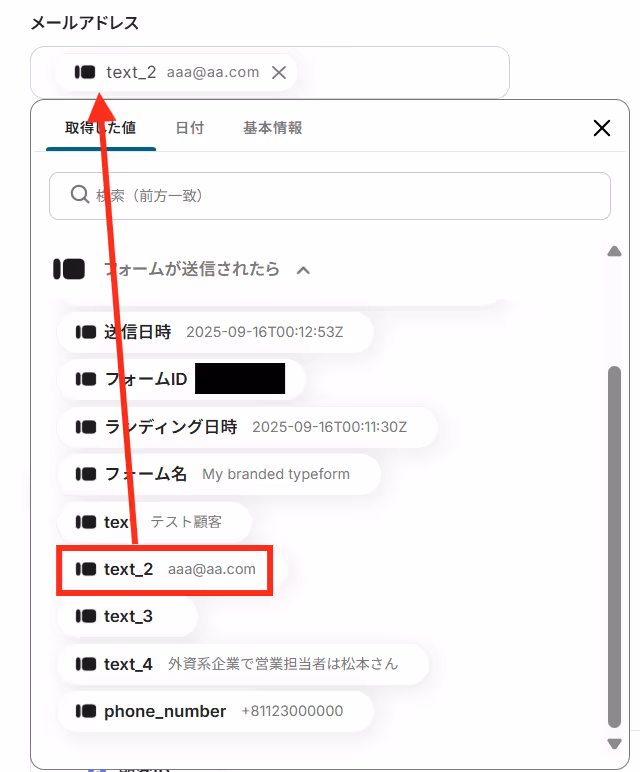Image resolution: width=640 pixels, height=772 pixels.
Task: Focus the 検索（前方一致） search field
Action: click(330, 196)
